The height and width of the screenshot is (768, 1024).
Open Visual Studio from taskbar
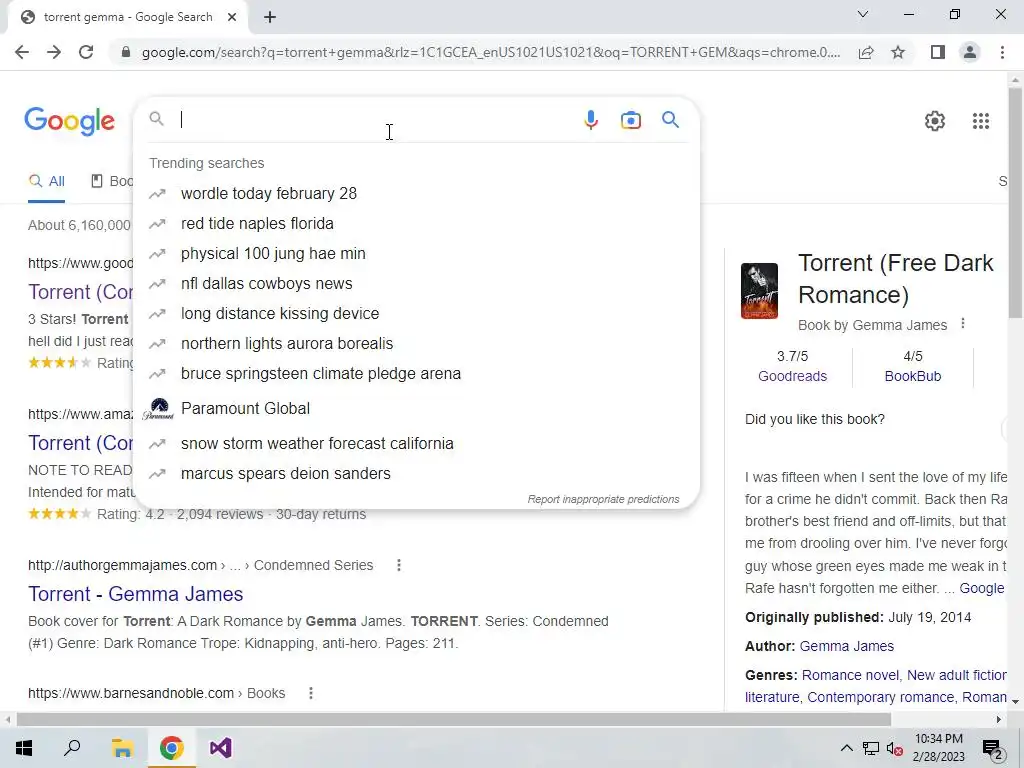(x=221, y=748)
